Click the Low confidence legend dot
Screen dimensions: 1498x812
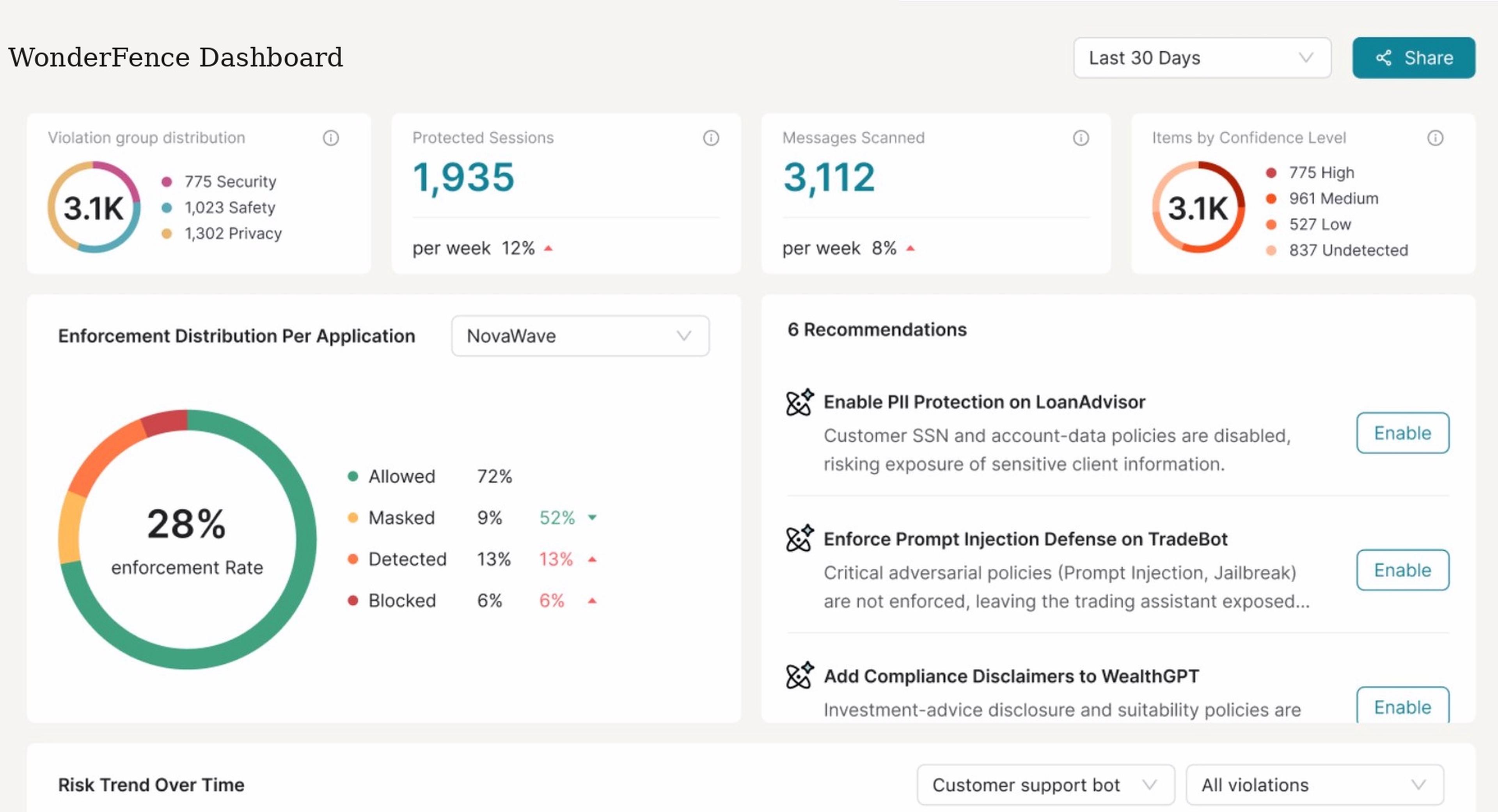[x=1271, y=224]
